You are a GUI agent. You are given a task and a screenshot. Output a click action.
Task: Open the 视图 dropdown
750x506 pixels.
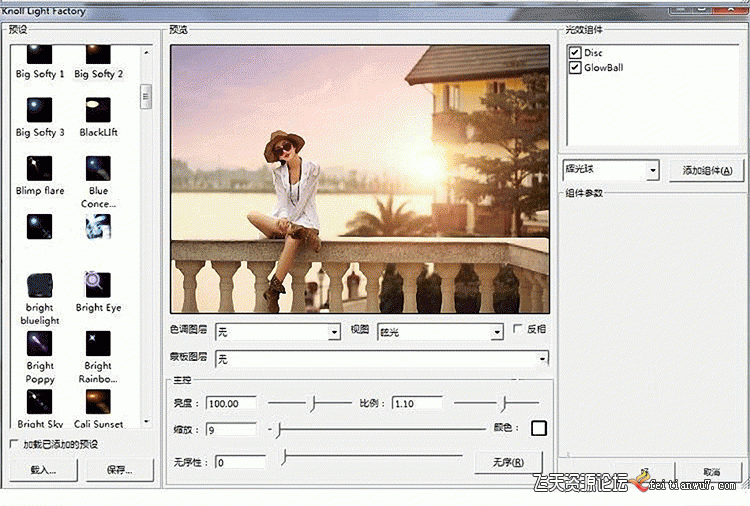(x=497, y=332)
